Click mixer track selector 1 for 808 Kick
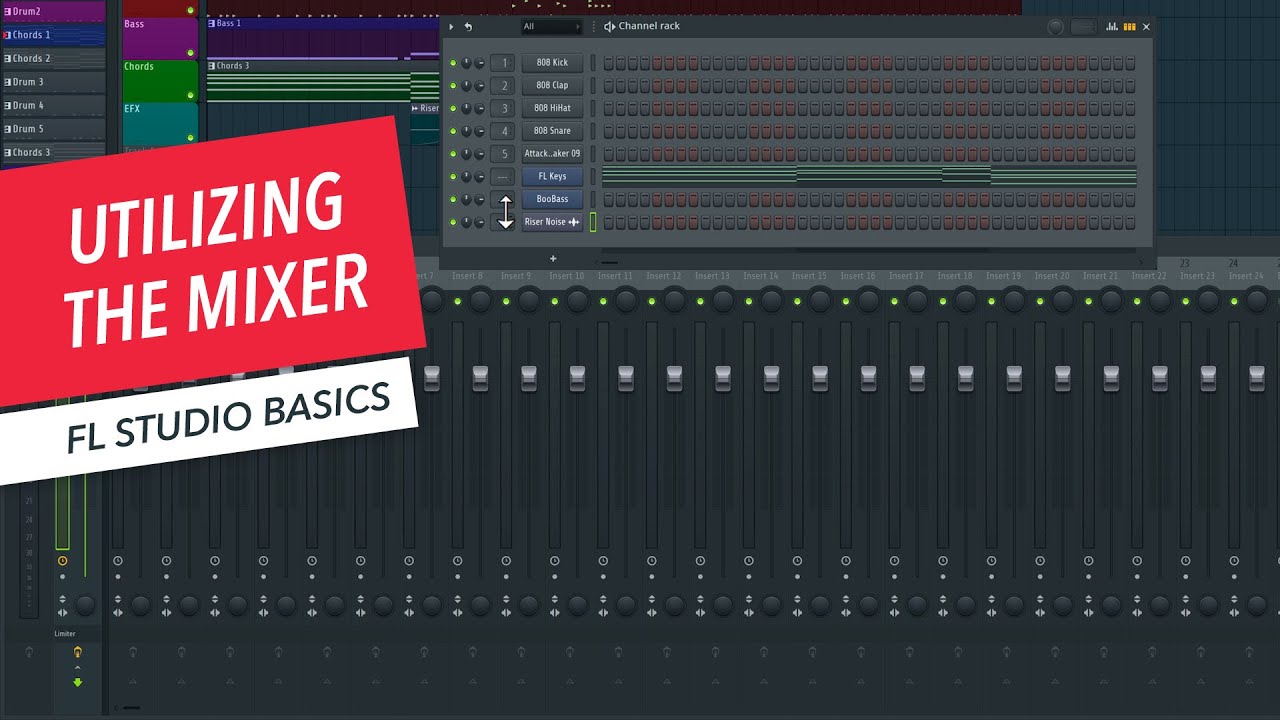 coord(504,63)
